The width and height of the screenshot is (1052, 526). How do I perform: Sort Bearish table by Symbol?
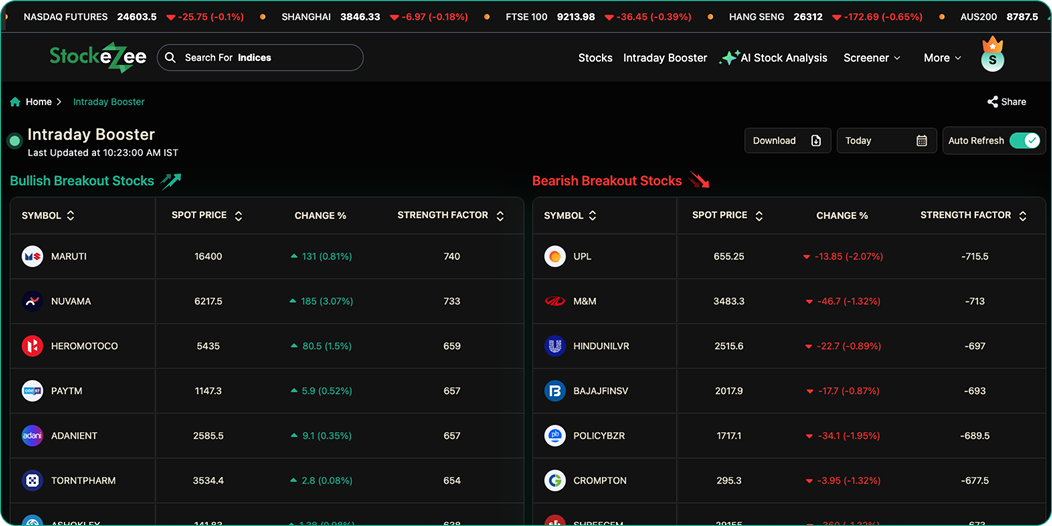point(592,216)
